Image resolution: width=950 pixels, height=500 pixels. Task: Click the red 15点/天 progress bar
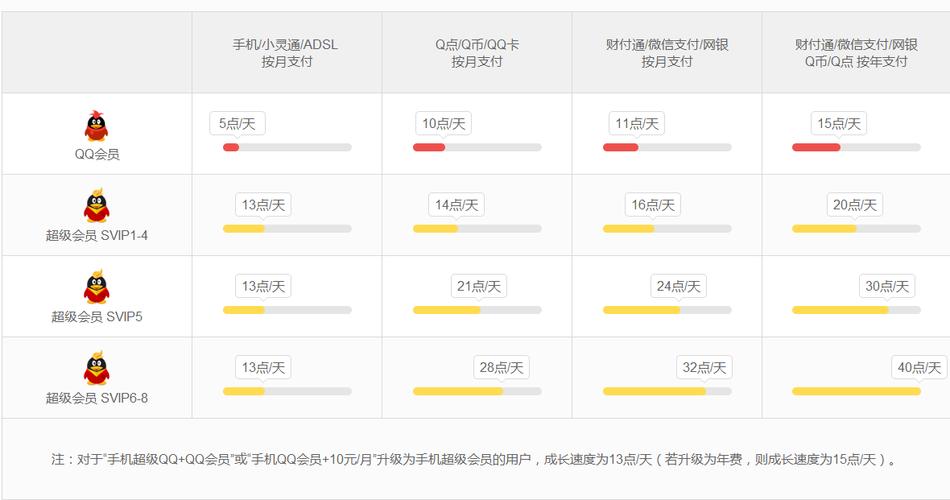click(856, 147)
